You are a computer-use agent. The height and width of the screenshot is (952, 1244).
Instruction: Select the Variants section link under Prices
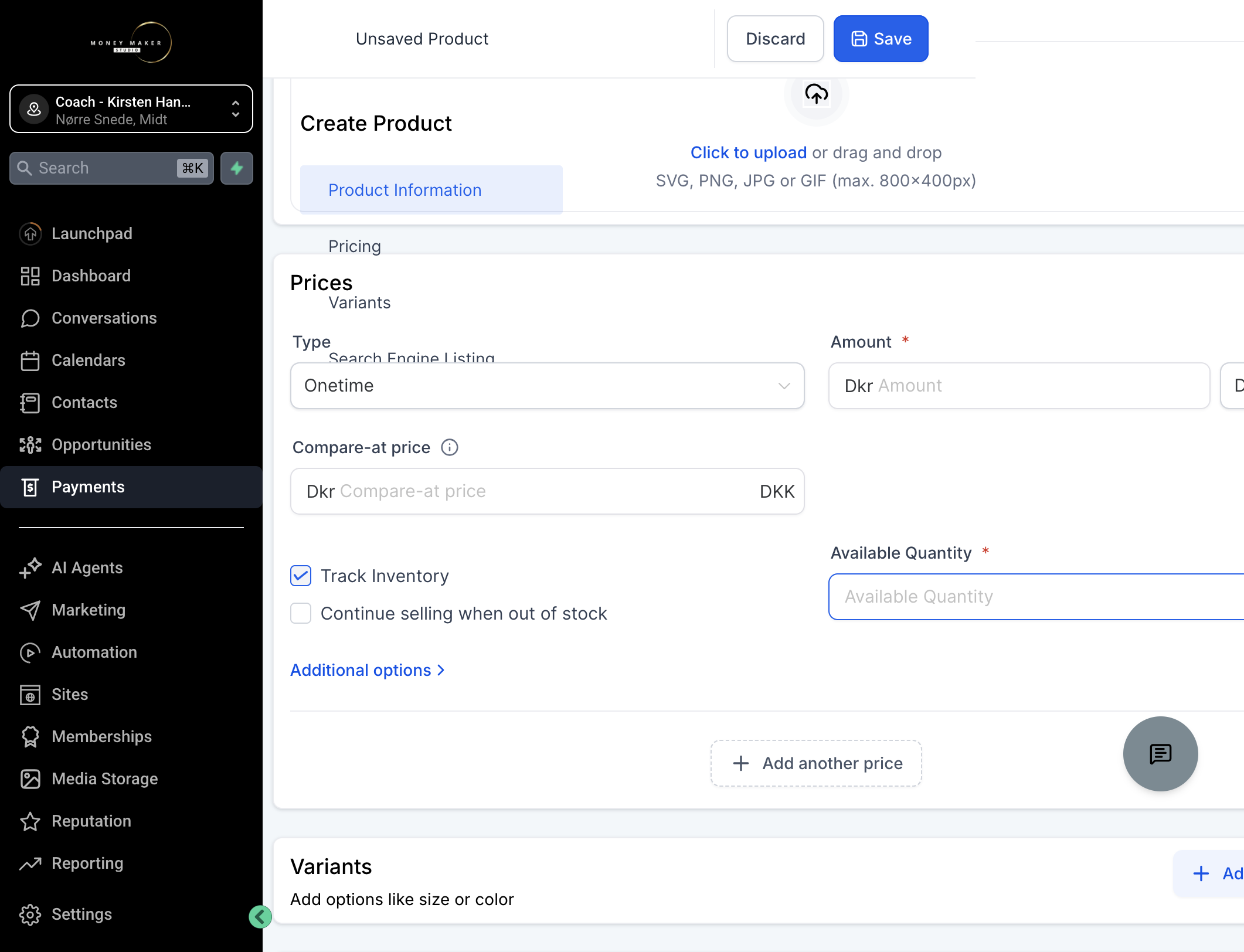[x=359, y=302]
